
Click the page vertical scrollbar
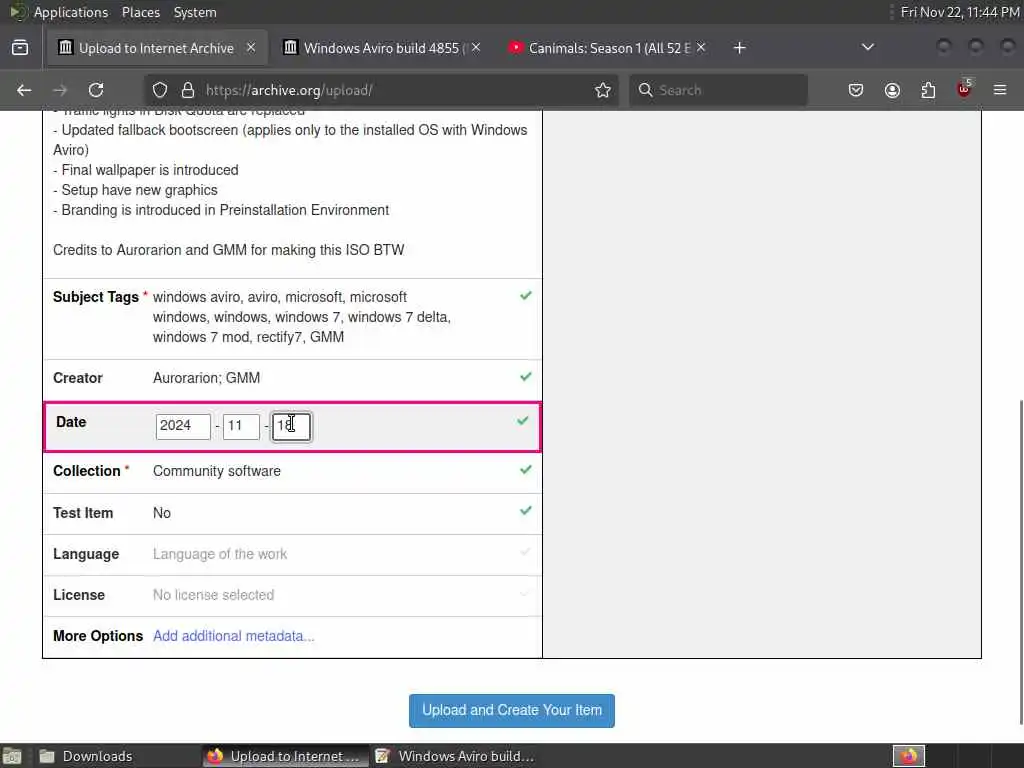[x=1019, y=562]
